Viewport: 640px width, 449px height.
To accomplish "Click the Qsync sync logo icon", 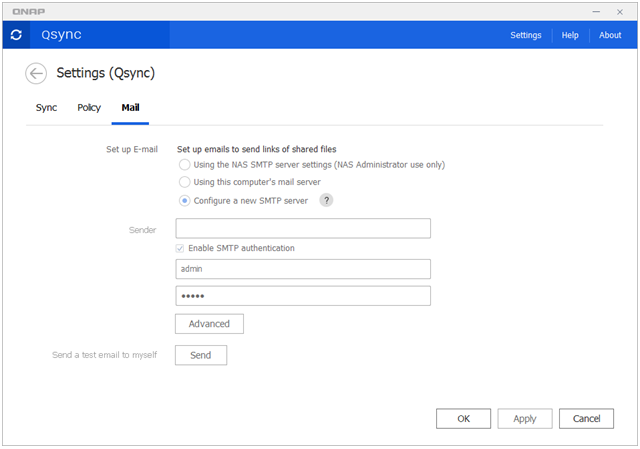I will click(x=16, y=35).
